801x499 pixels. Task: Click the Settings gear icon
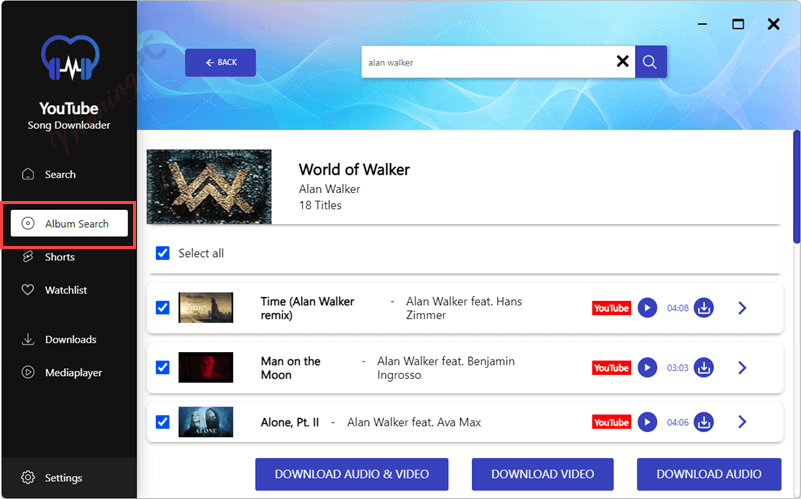point(28,478)
